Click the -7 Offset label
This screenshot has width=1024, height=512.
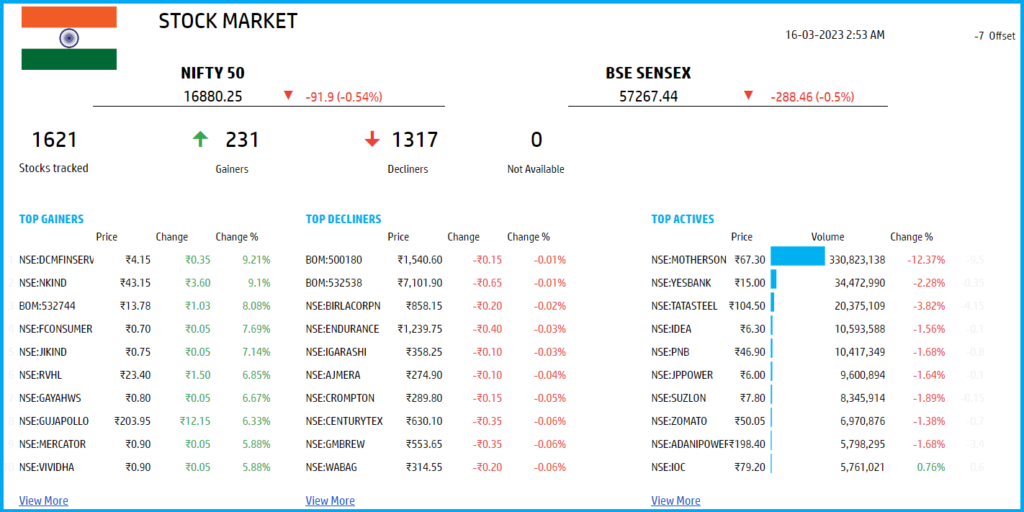pyautogui.click(x=995, y=37)
